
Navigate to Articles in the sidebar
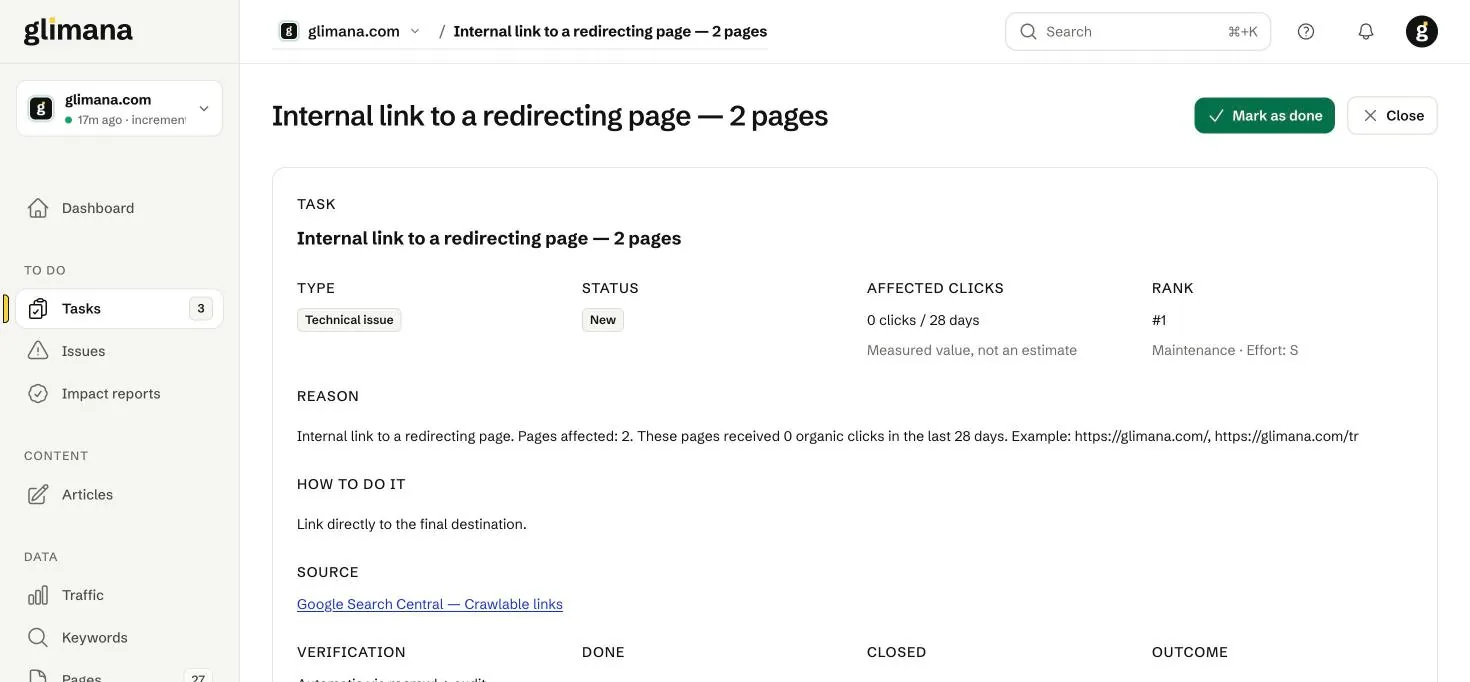pyautogui.click(x=119, y=495)
